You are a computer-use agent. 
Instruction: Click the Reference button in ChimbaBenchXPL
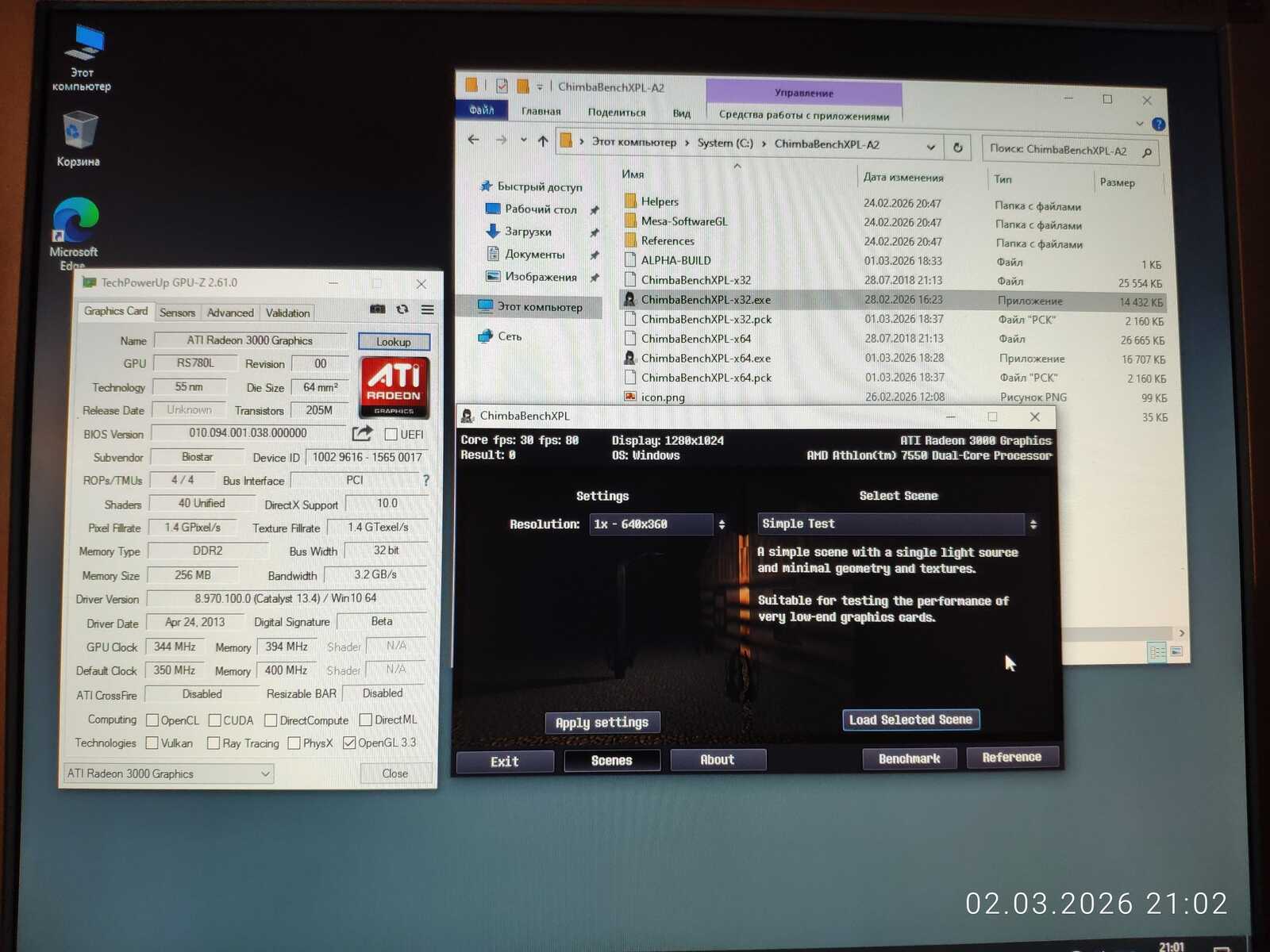coord(1012,758)
